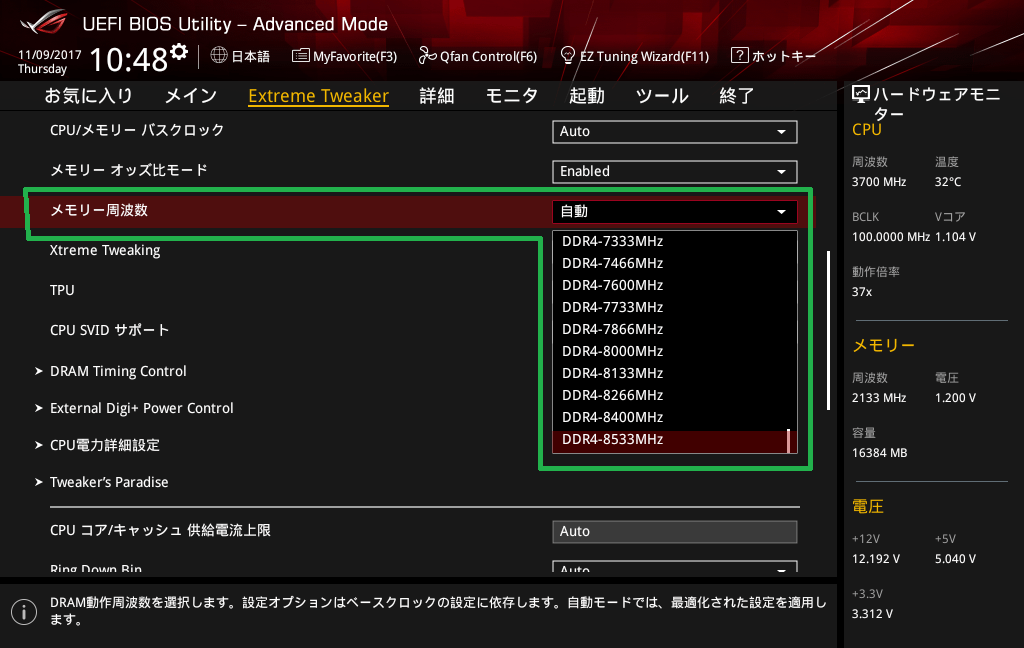Open the 終了 tab

tap(737, 96)
